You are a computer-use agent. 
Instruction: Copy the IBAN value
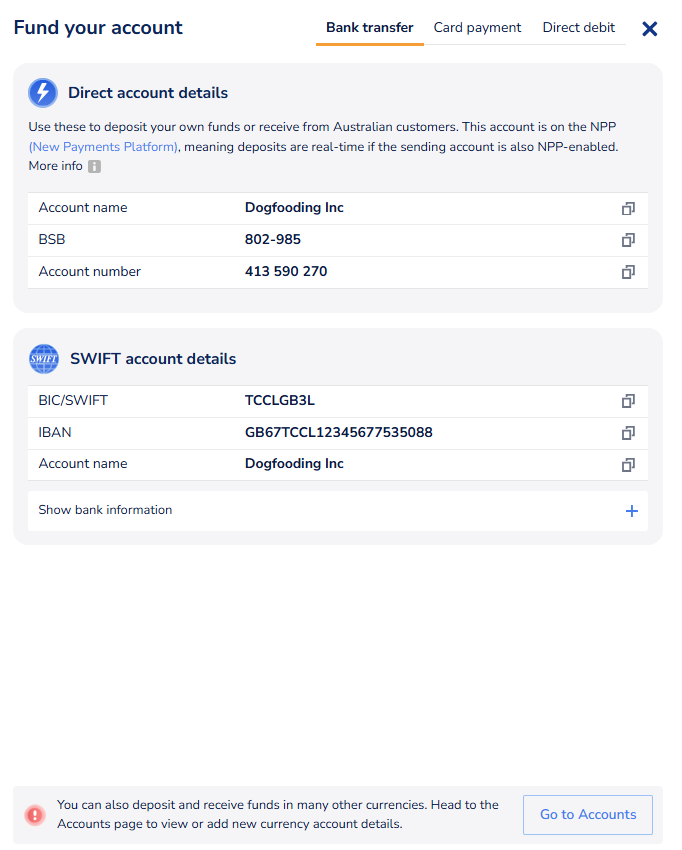tap(628, 433)
